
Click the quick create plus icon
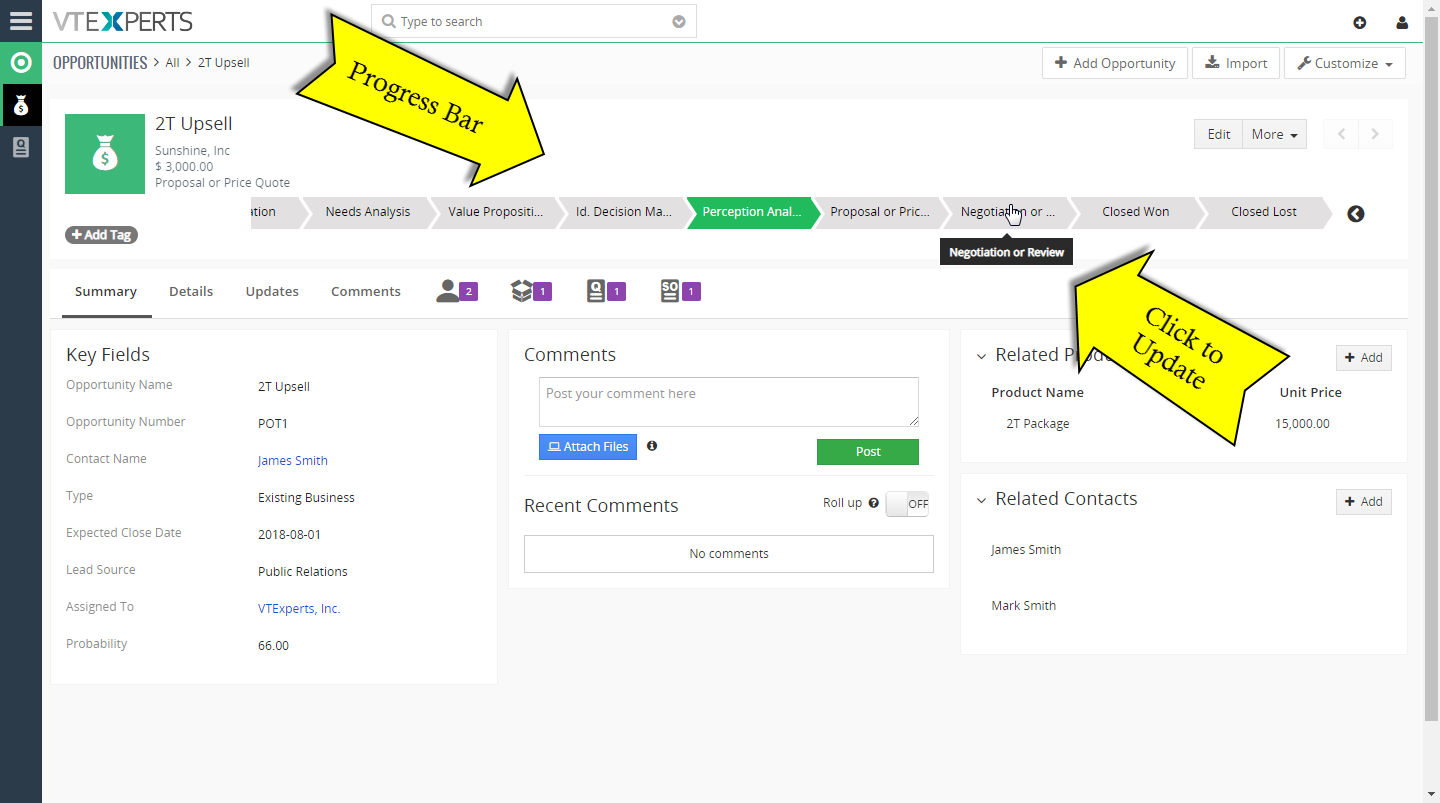pos(1359,22)
